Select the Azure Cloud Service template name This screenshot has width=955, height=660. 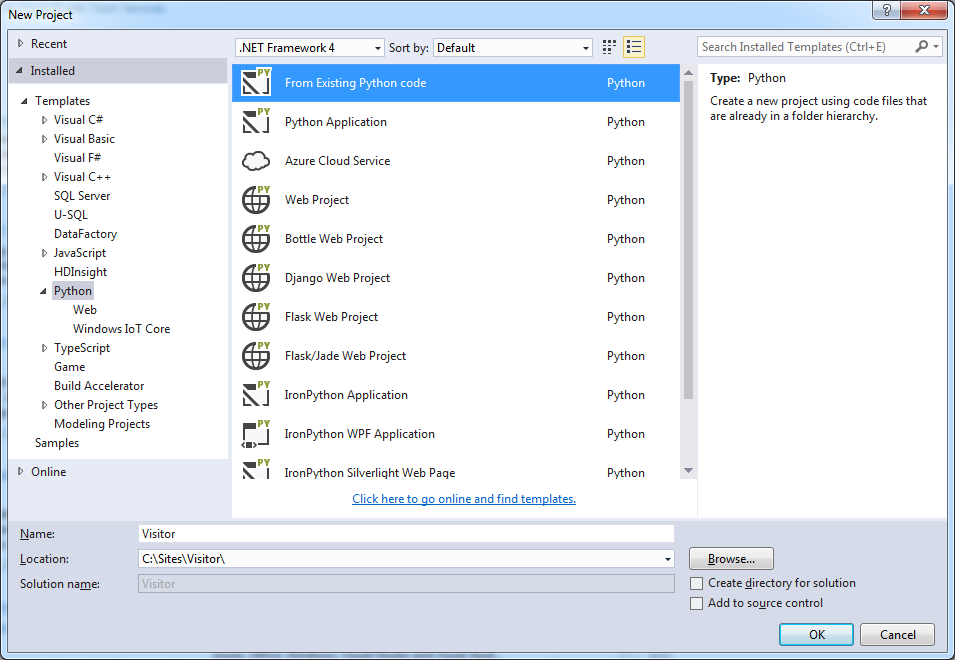pos(337,161)
